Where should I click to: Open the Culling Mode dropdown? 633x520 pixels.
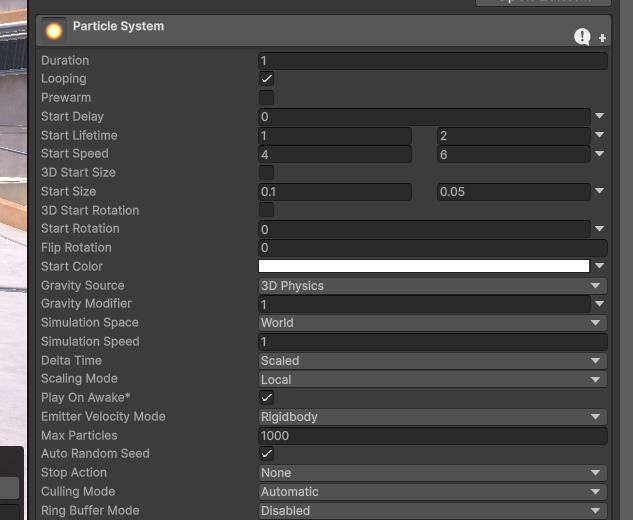click(432, 492)
